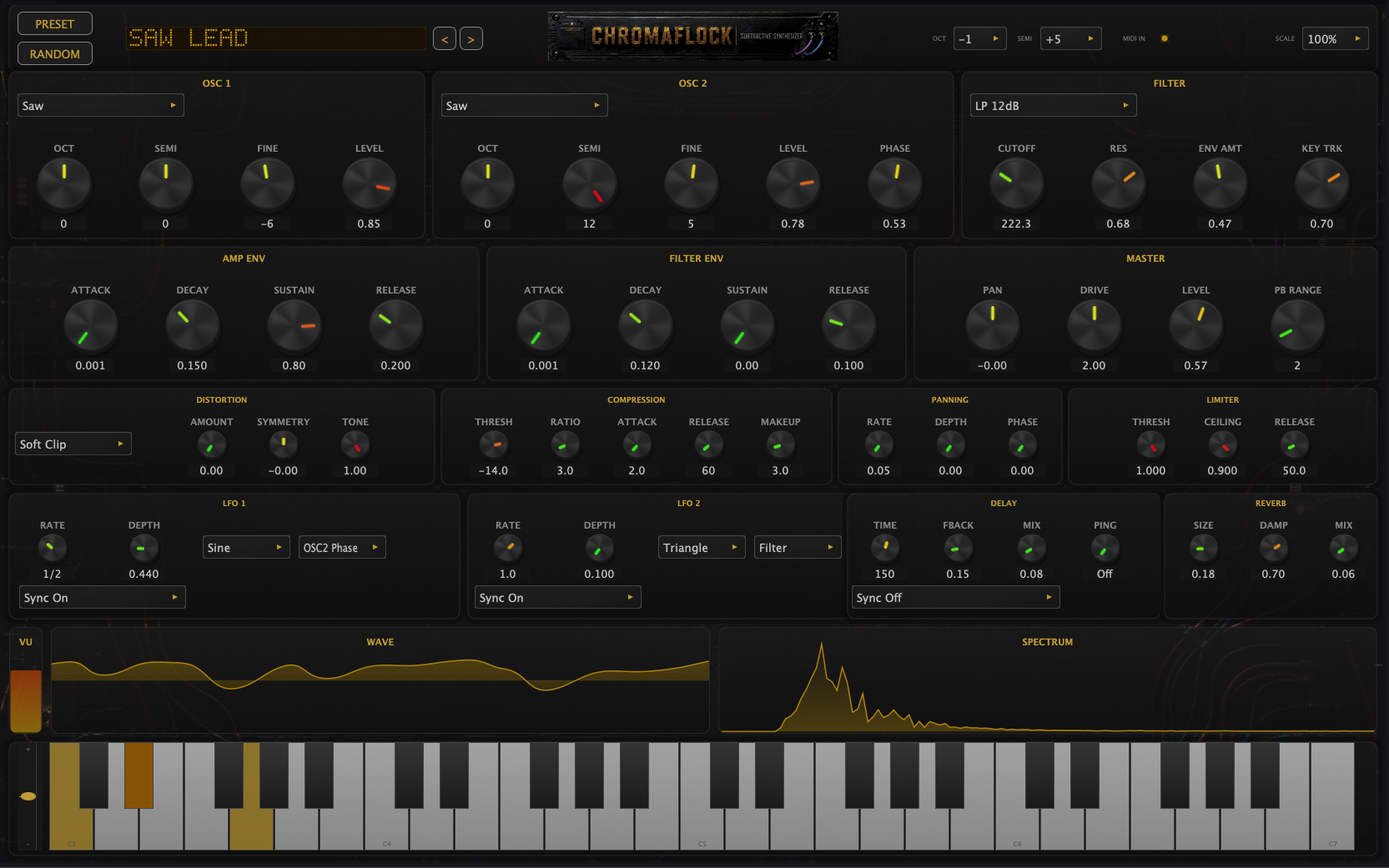Click the SPECTRUM analyzer display
1389x868 pixels.
click(1048, 680)
